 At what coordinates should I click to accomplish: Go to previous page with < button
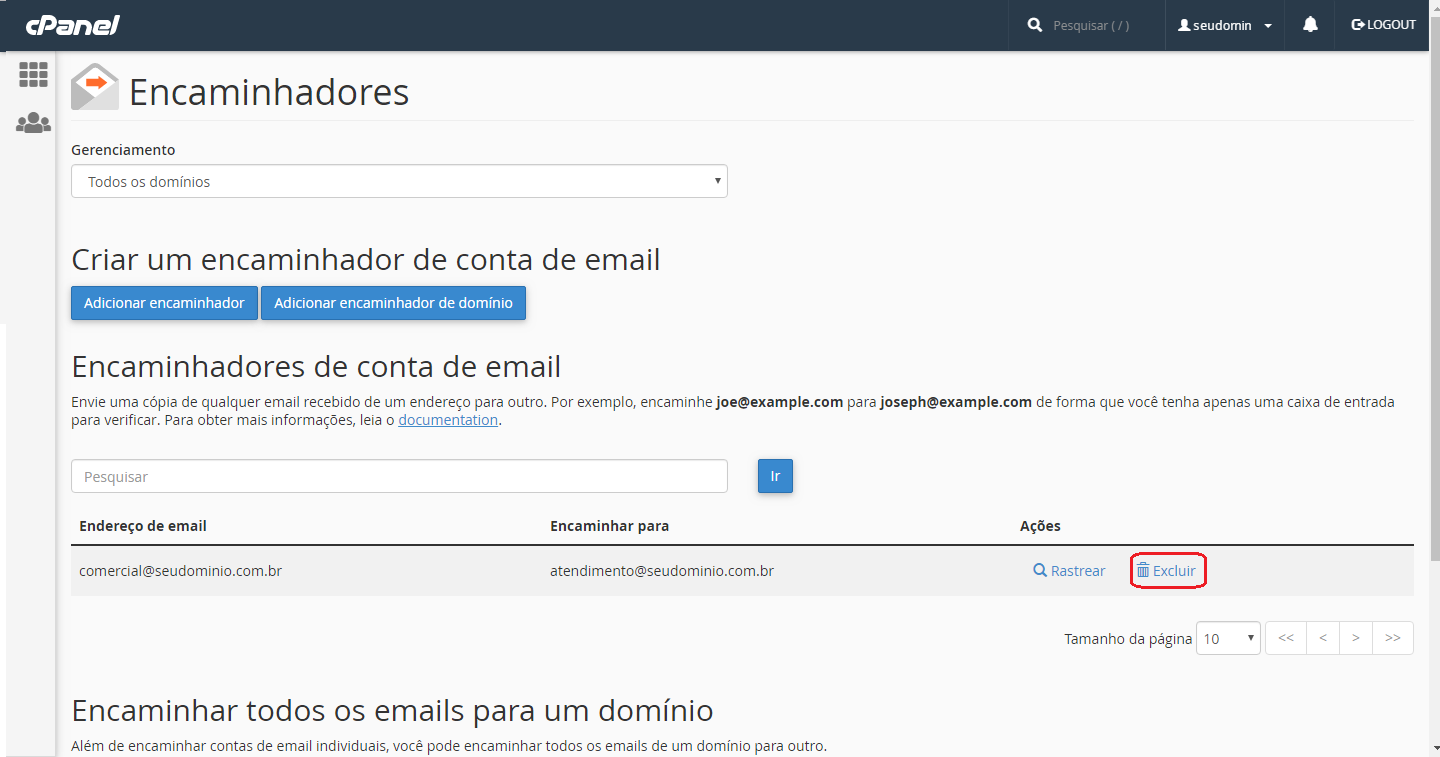point(1323,638)
